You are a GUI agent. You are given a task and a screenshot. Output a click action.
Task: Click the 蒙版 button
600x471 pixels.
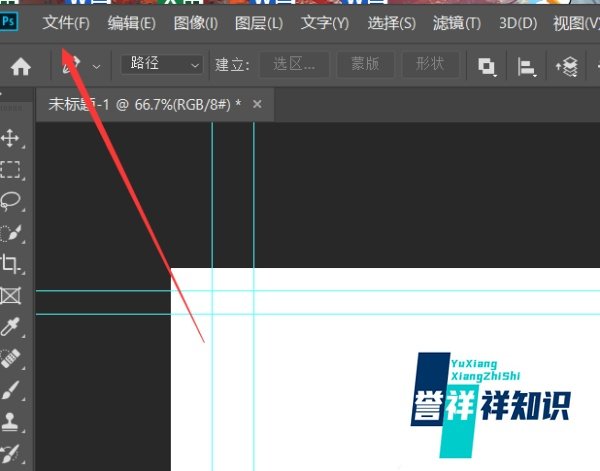coord(365,65)
